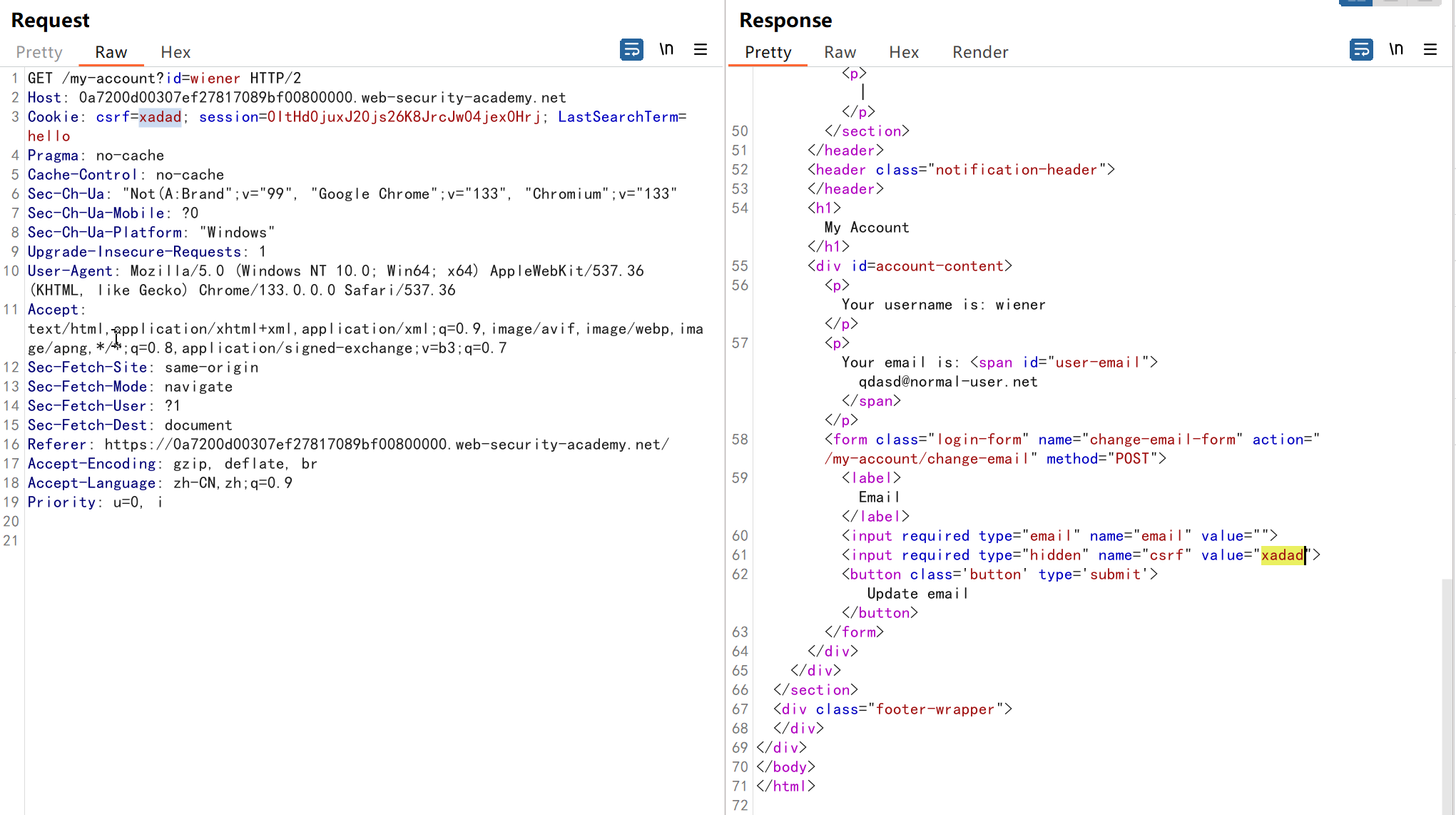Switch Response view to Raw tab

(x=840, y=52)
